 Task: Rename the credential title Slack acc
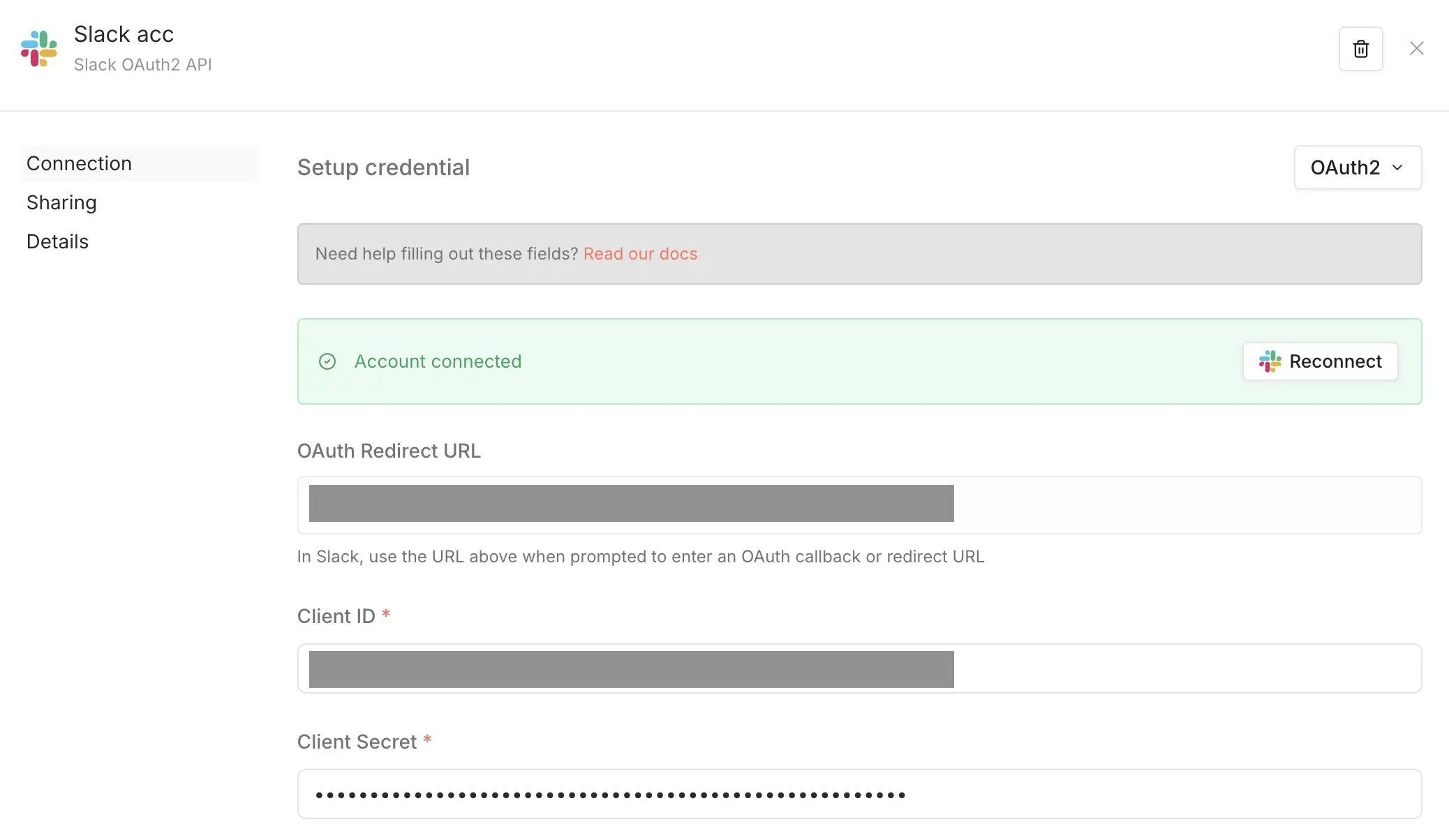[x=124, y=34]
